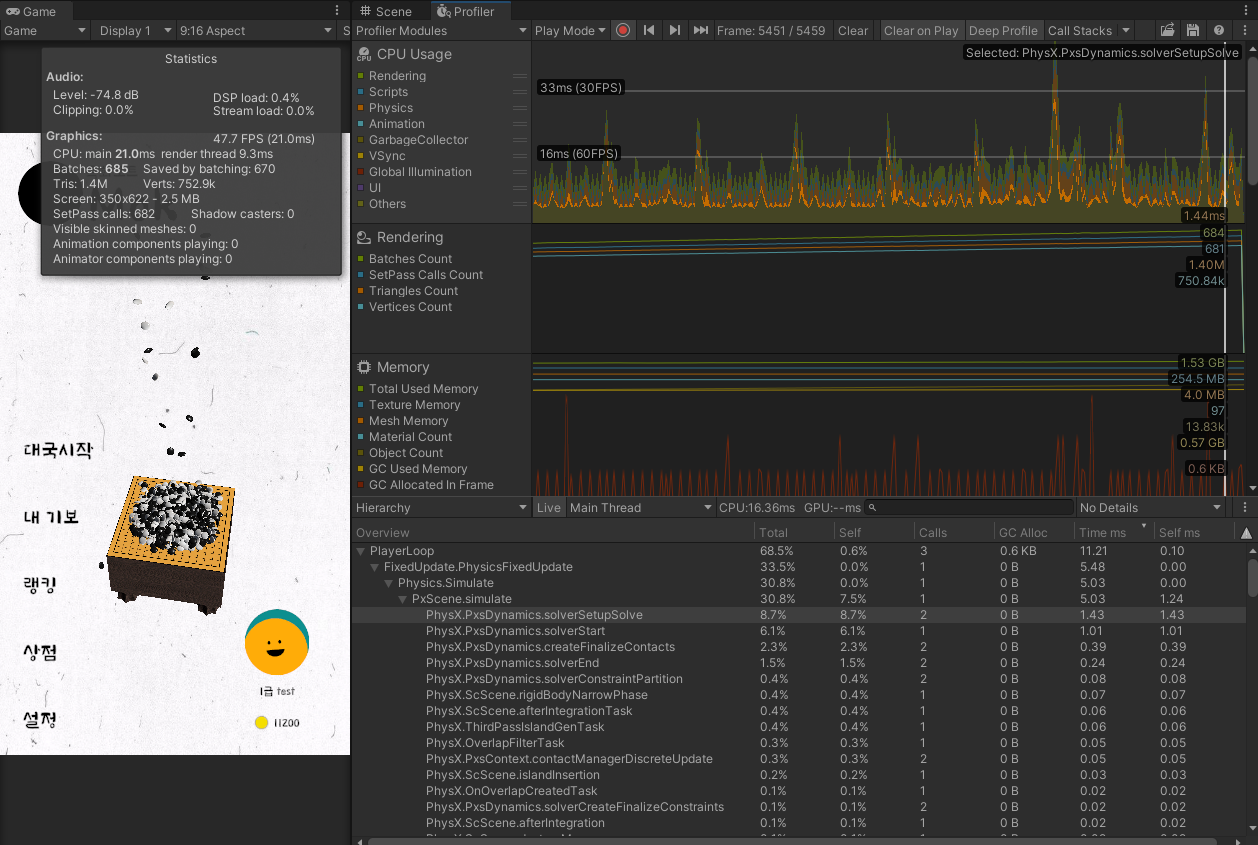Toggle the Physics category in CPU chart
Viewport: 1258px width, 845px height.
point(362,108)
